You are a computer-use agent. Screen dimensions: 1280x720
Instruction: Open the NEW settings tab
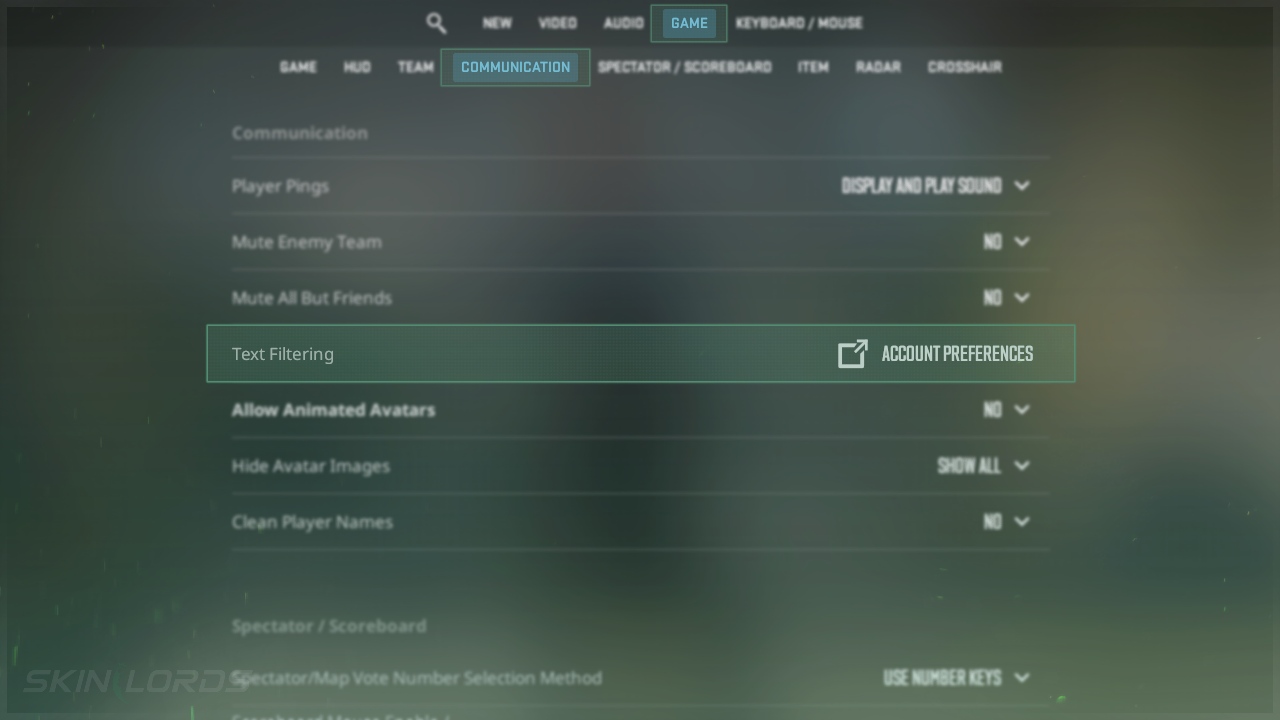(x=497, y=23)
